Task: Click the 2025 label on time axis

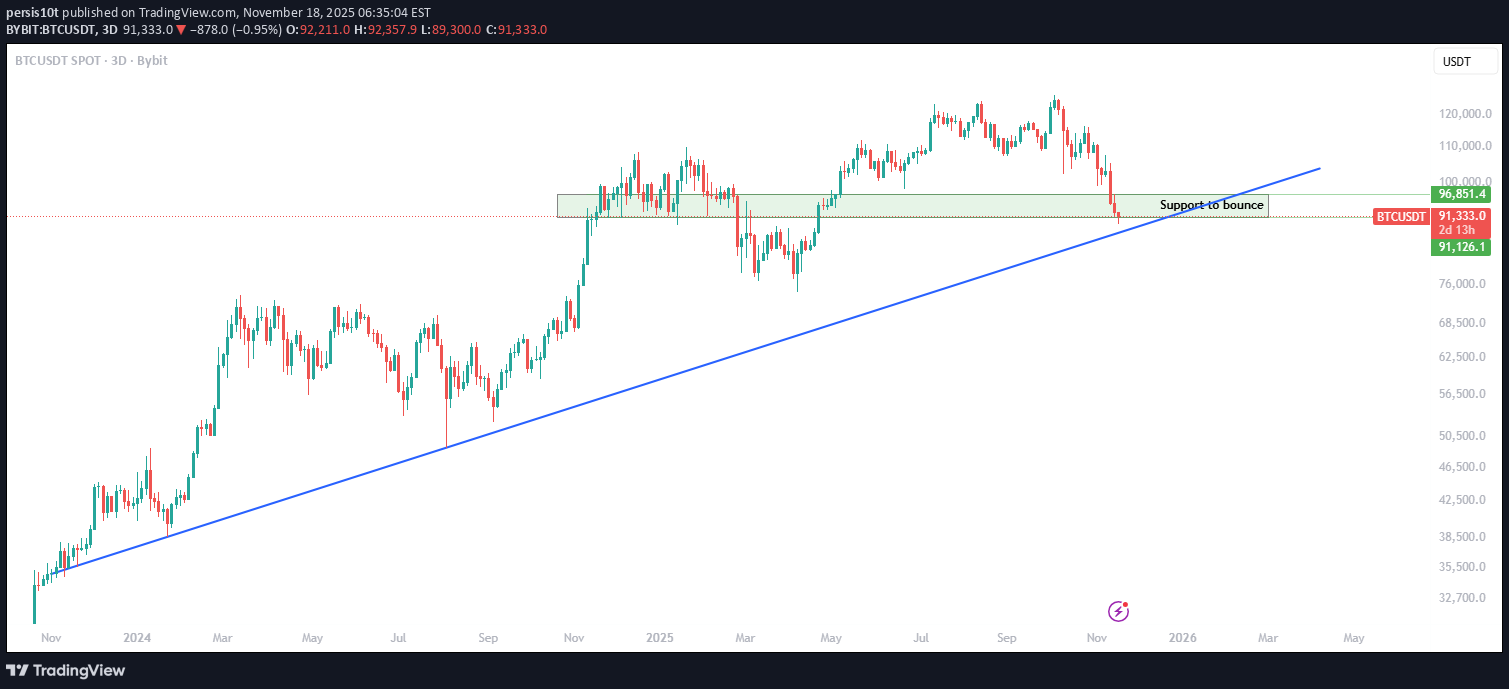Action: click(660, 637)
